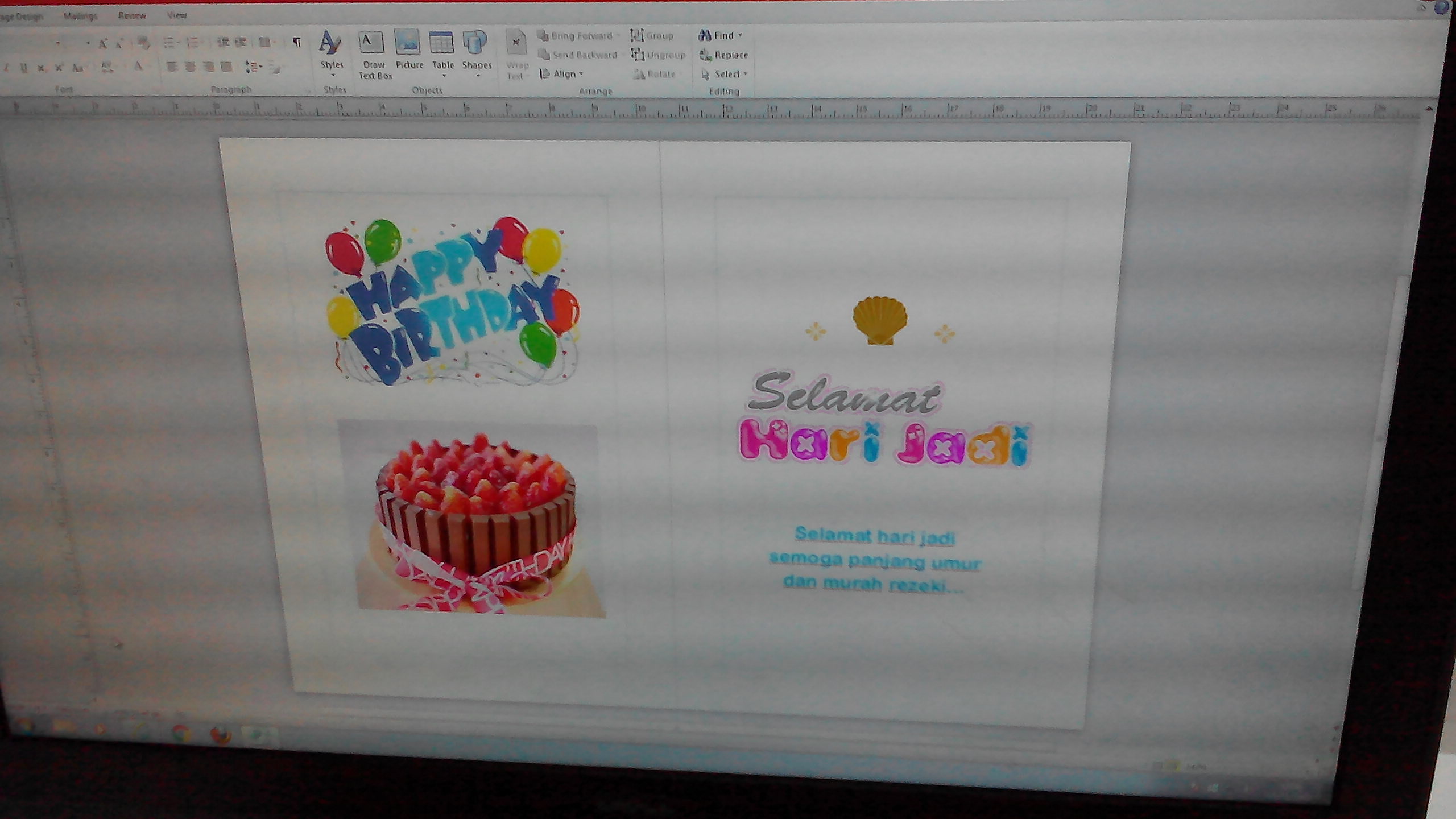The image size is (1456, 819).
Task: Expand the Find dropdown arrow
Action: pyautogui.click(x=740, y=35)
